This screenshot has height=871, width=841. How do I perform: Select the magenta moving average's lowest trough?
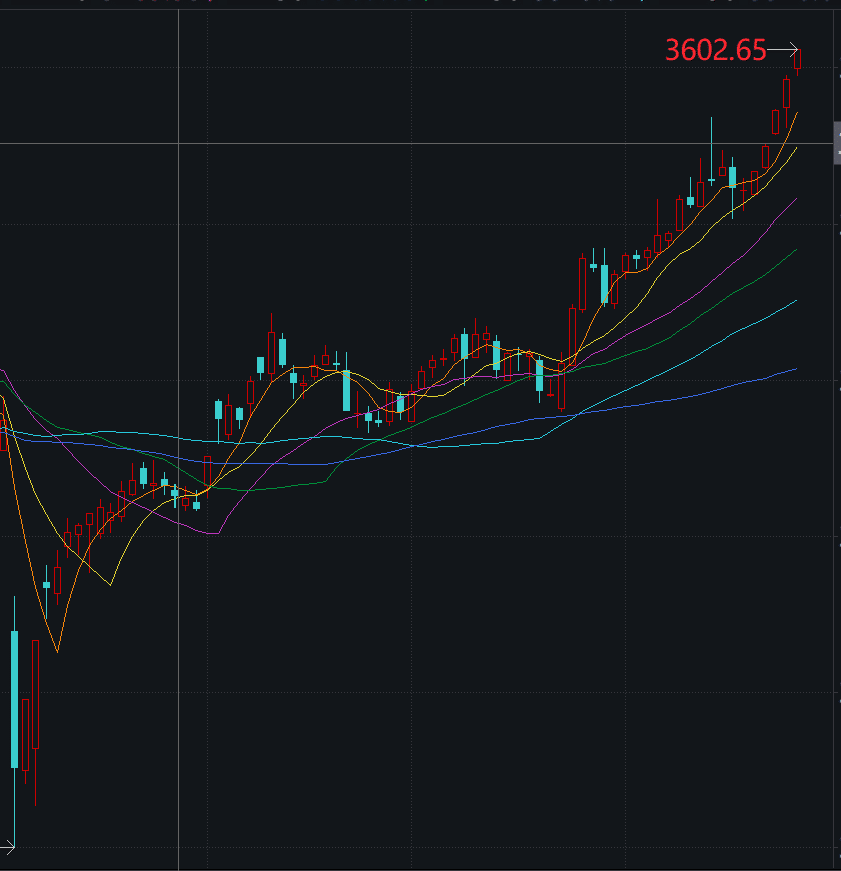click(x=214, y=534)
